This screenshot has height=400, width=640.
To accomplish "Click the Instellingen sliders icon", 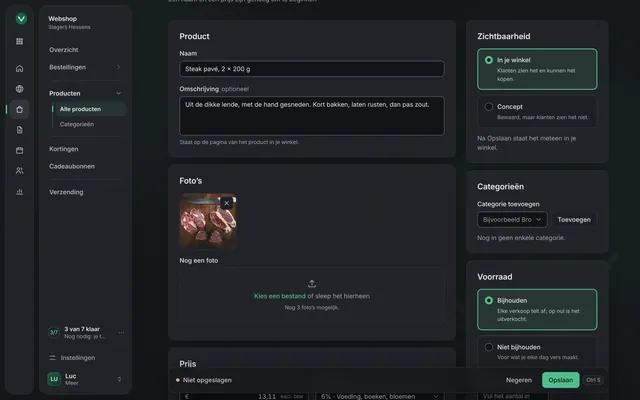I will point(52,358).
